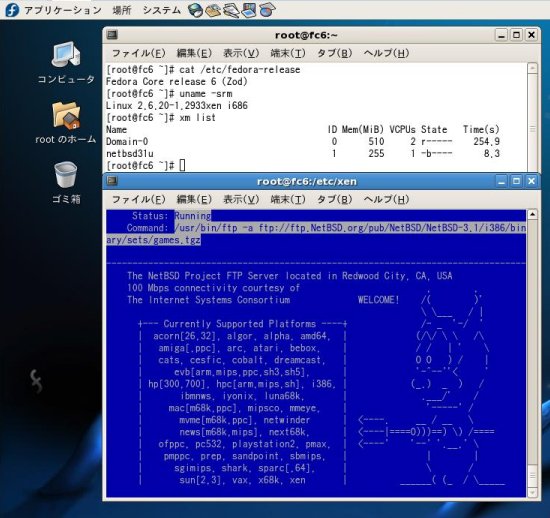
Task: Launch the web browser globe icon
Action: click(x=195, y=10)
